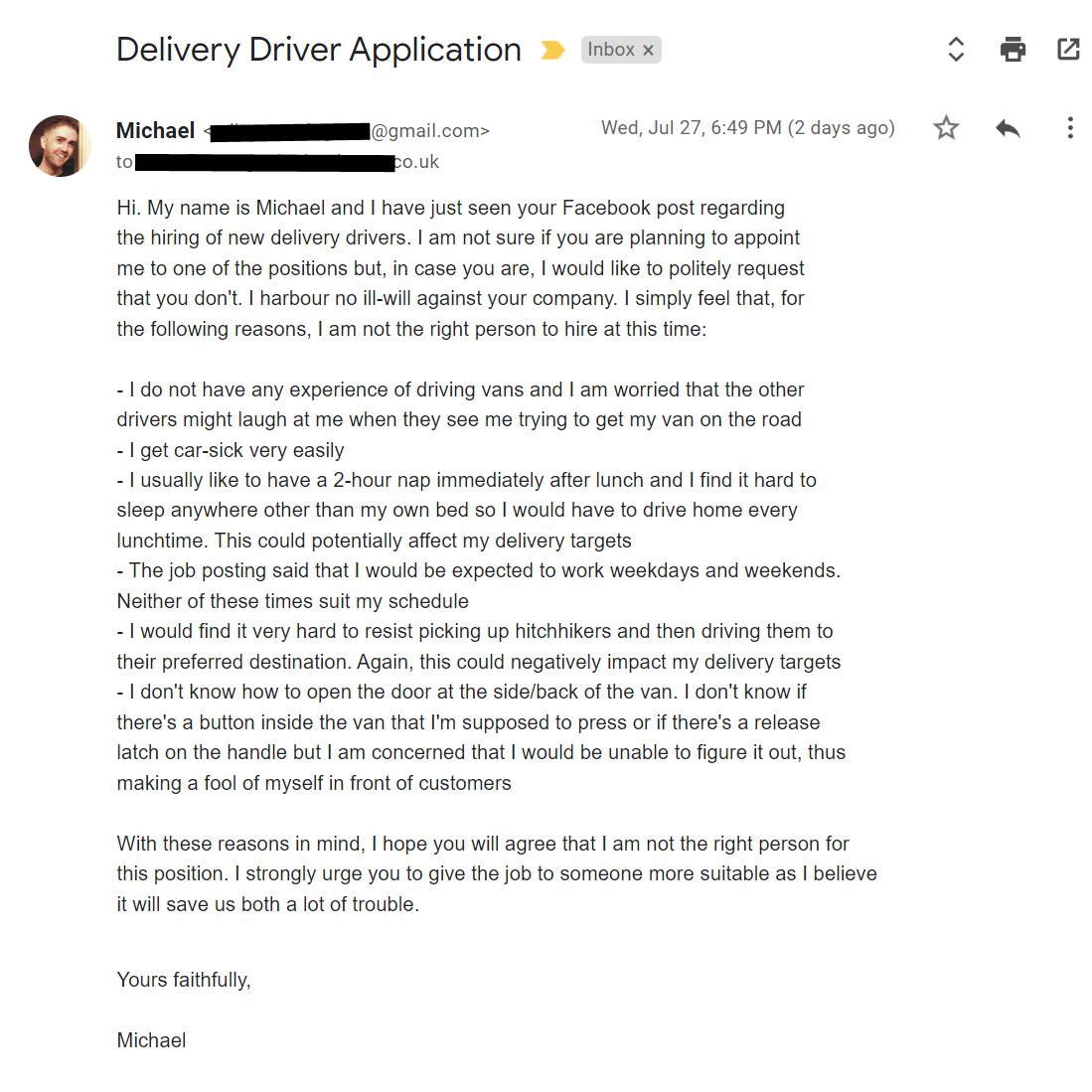Click the recipient line ending in co.uk
Viewport: 1092px width, 1092px height.
[x=278, y=162]
